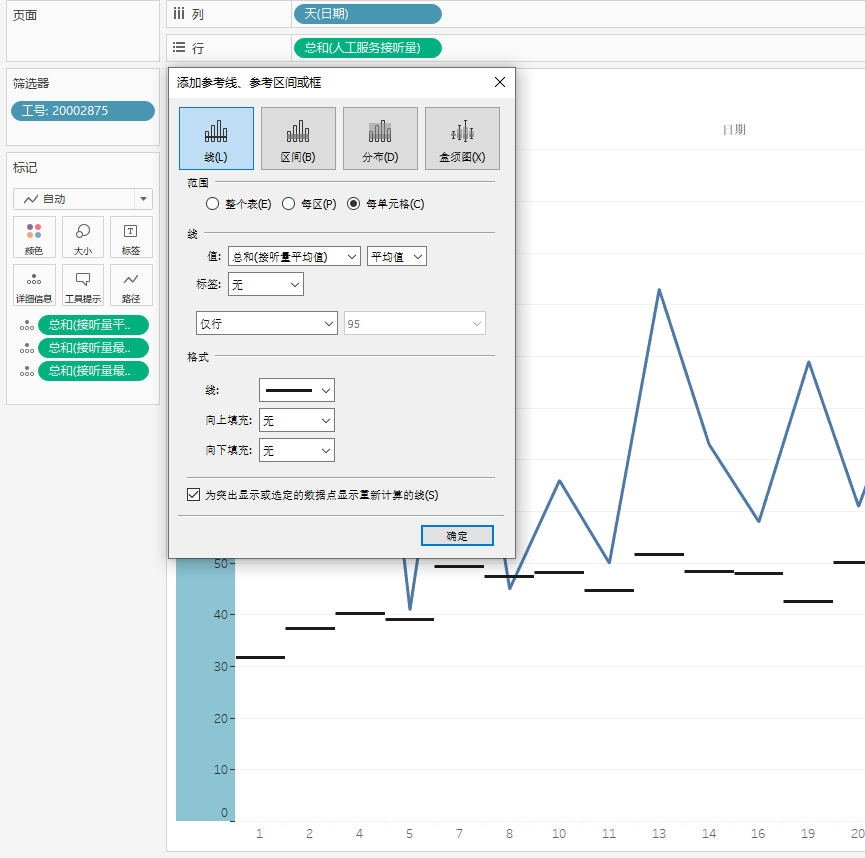Click x-axis label 19 in chart
The image size is (865, 858).
(x=808, y=834)
